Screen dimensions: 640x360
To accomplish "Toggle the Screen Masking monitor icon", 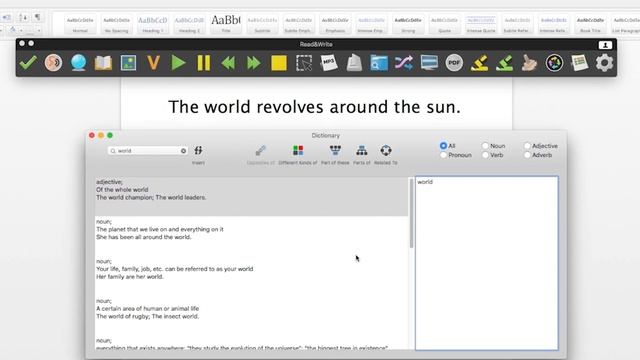I will pos(429,63).
